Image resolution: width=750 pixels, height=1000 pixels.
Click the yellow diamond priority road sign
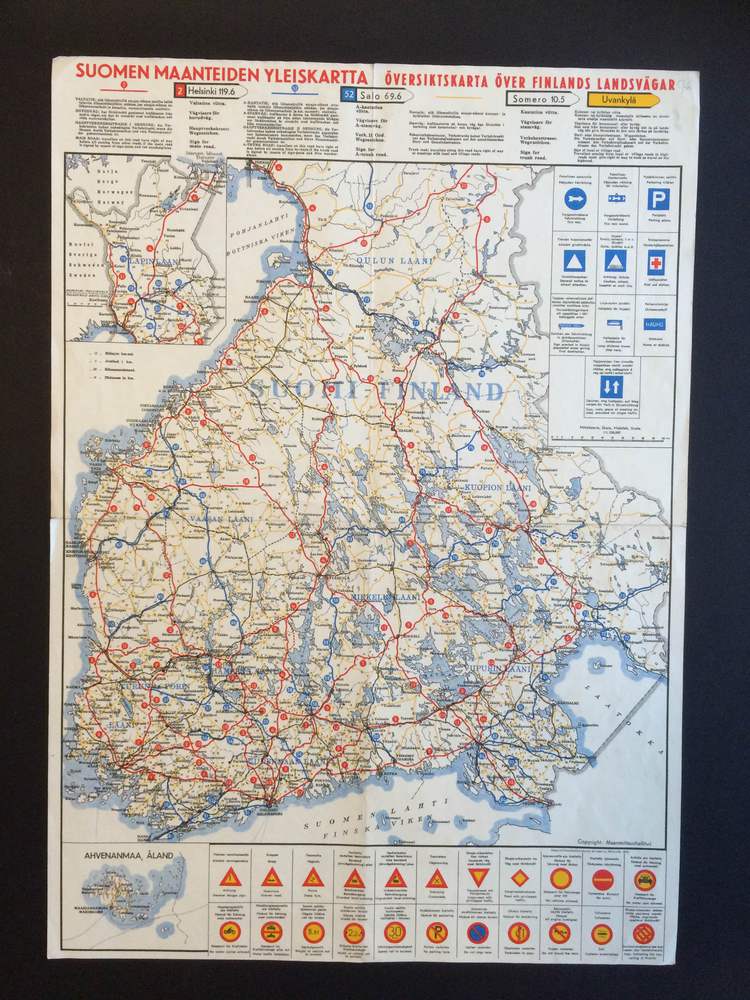(519, 879)
